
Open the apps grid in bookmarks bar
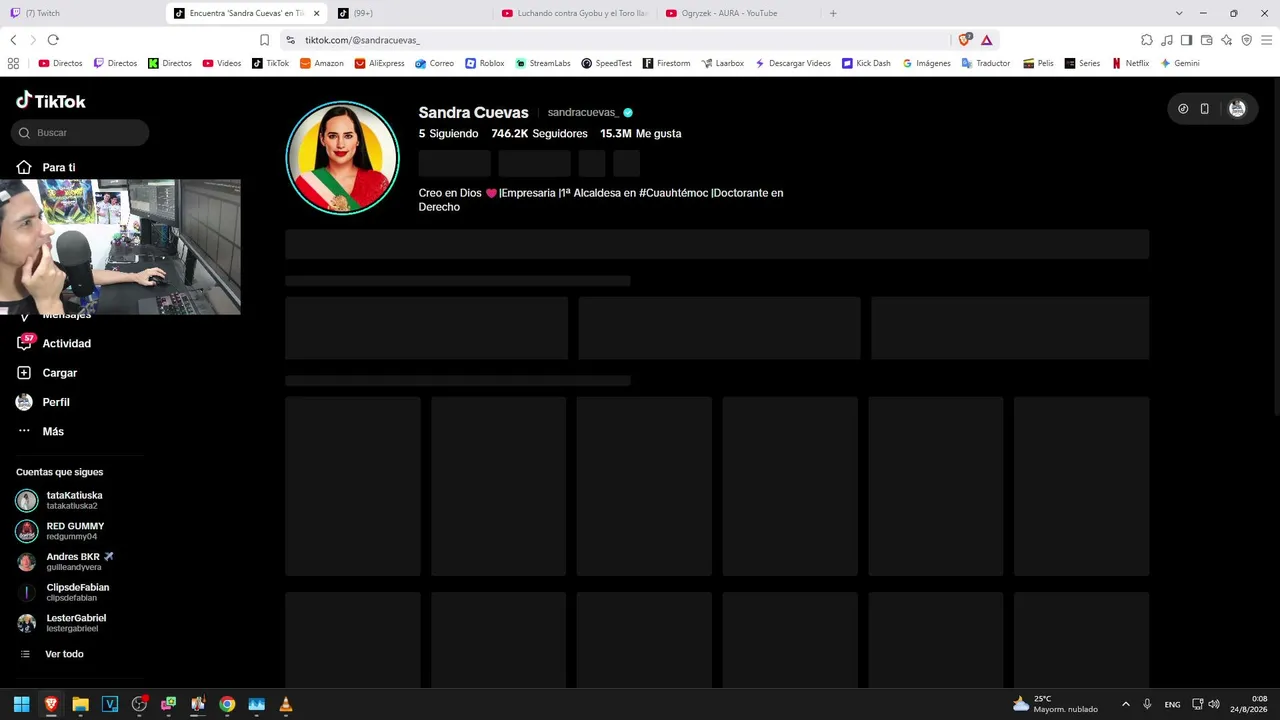click(13, 63)
